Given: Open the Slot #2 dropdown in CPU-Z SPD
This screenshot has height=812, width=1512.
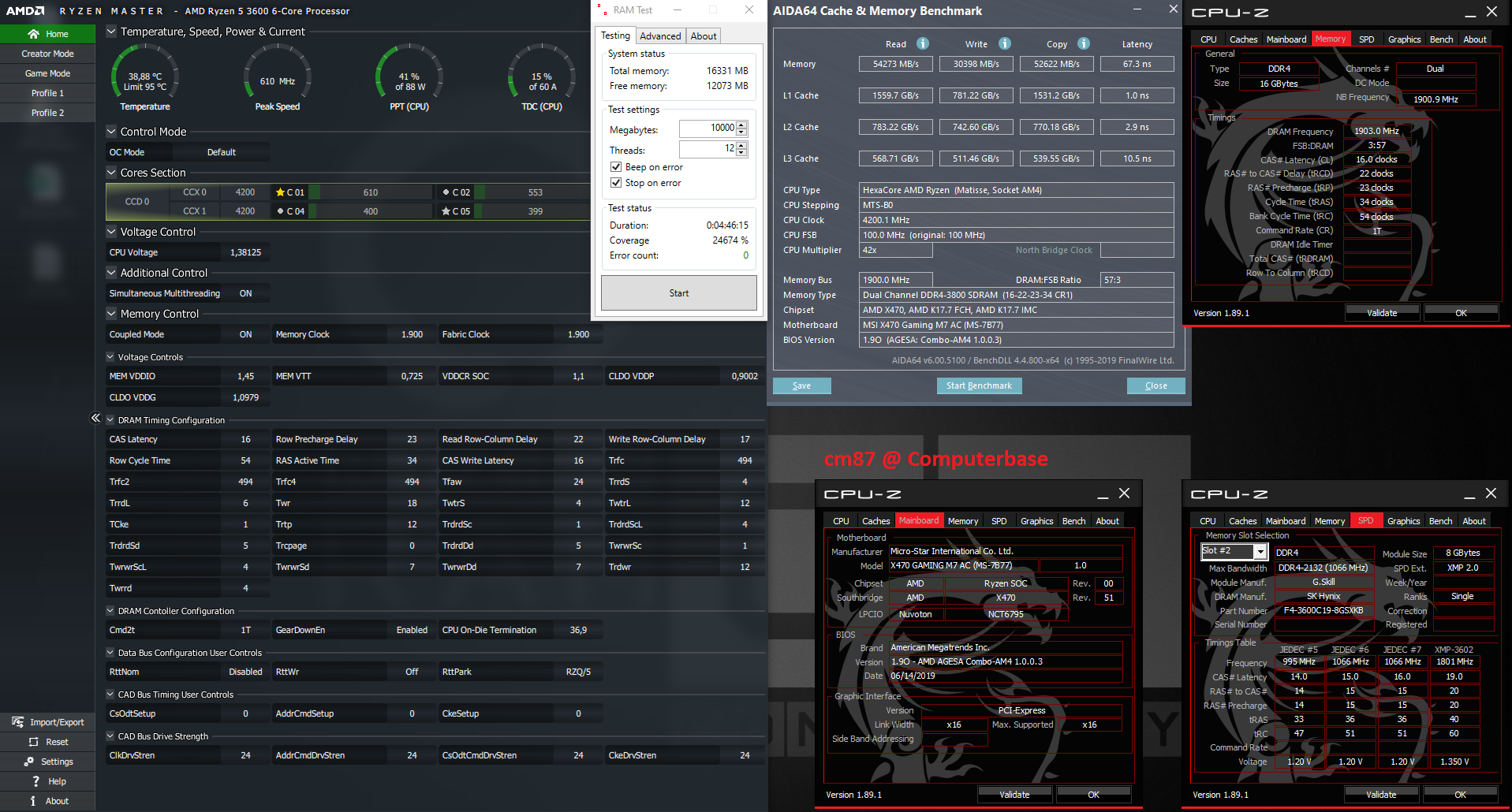Looking at the screenshot, I should pos(1260,551).
